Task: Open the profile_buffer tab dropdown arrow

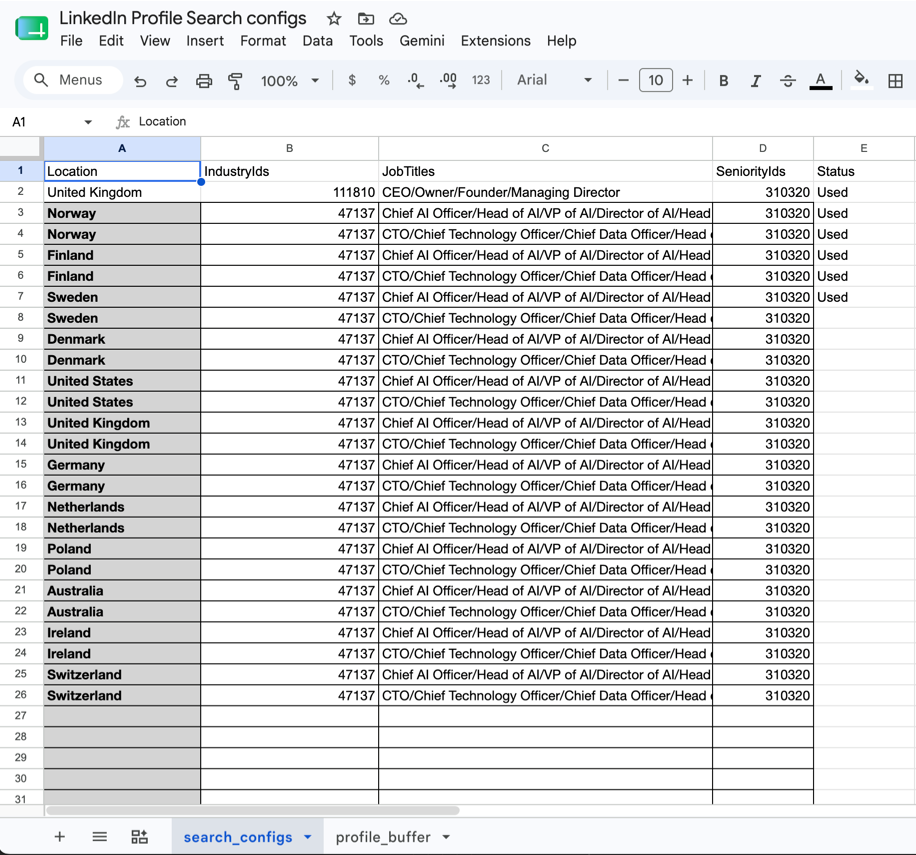Action: coord(446,837)
